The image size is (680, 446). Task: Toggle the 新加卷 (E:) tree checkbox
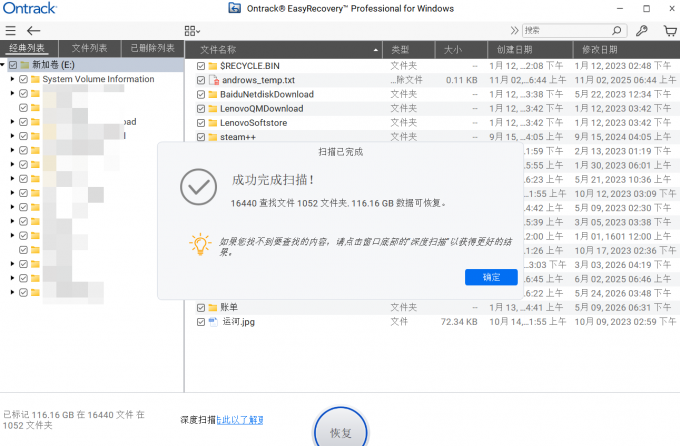point(13,65)
